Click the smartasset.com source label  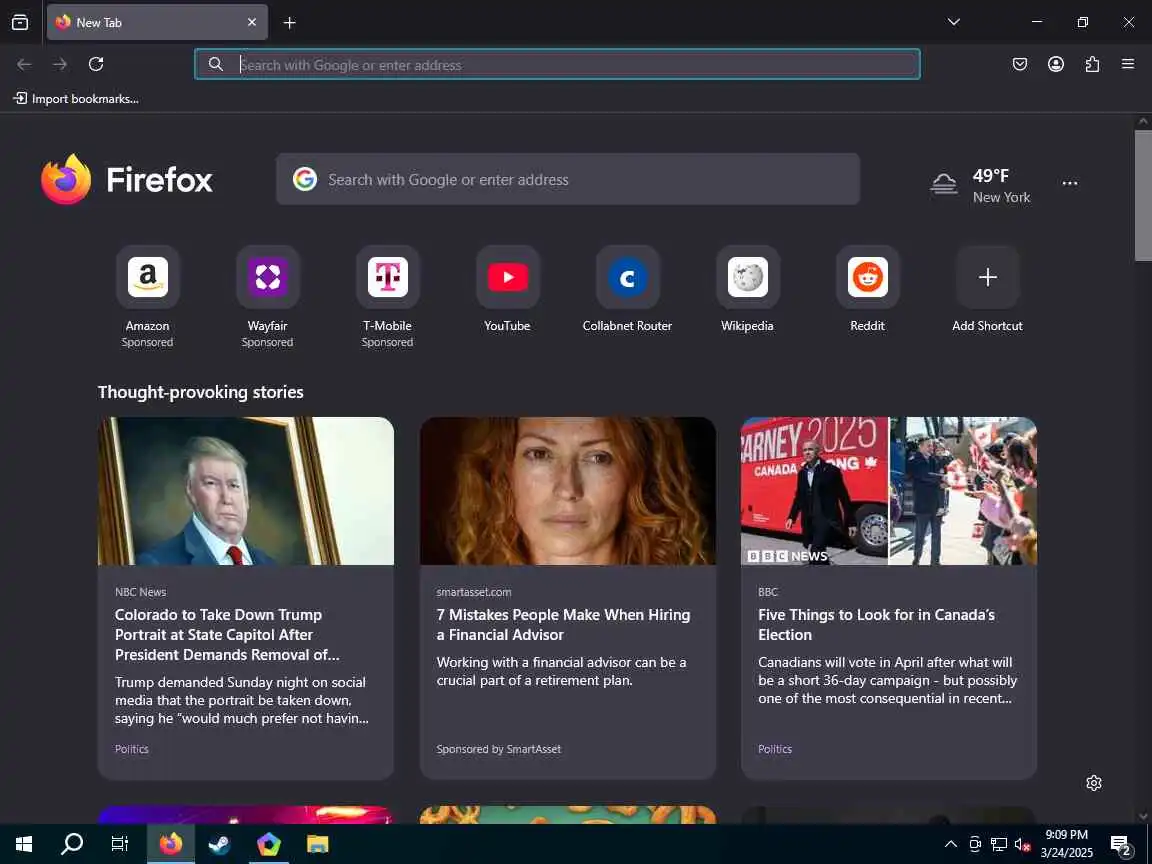click(x=474, y=591)
